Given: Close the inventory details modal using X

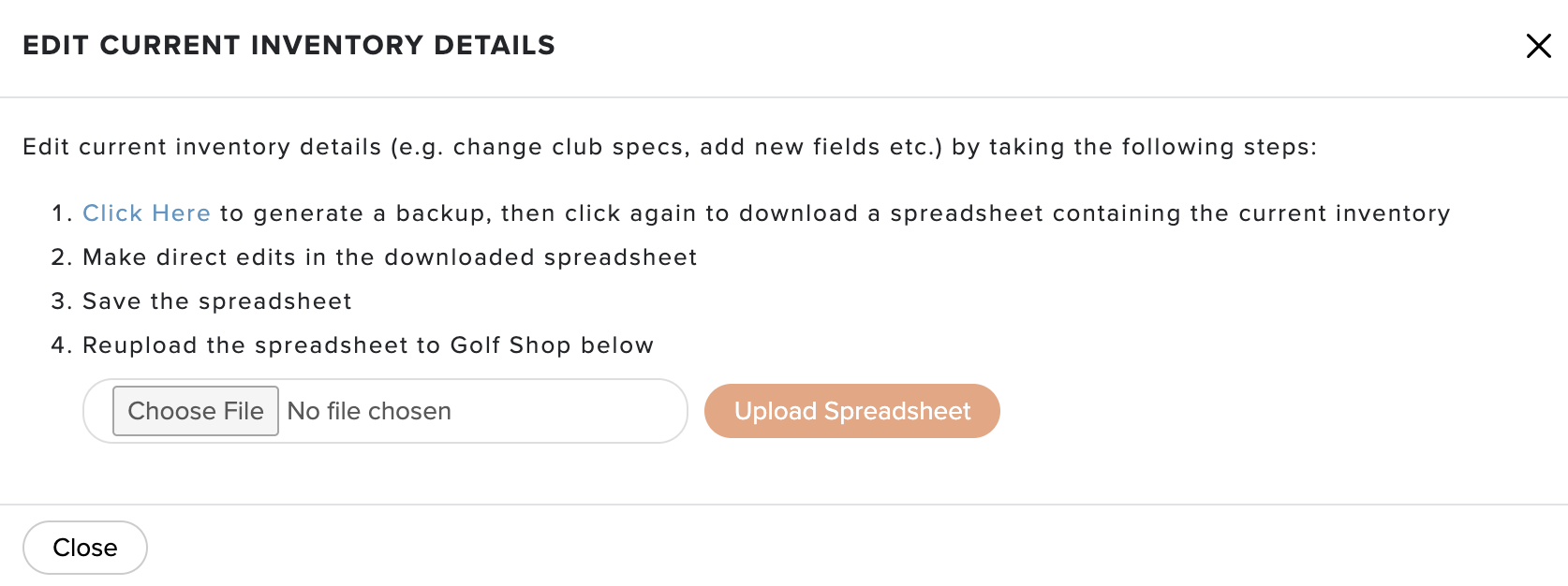Looking at the screenshot, I should click(1538, 46).
